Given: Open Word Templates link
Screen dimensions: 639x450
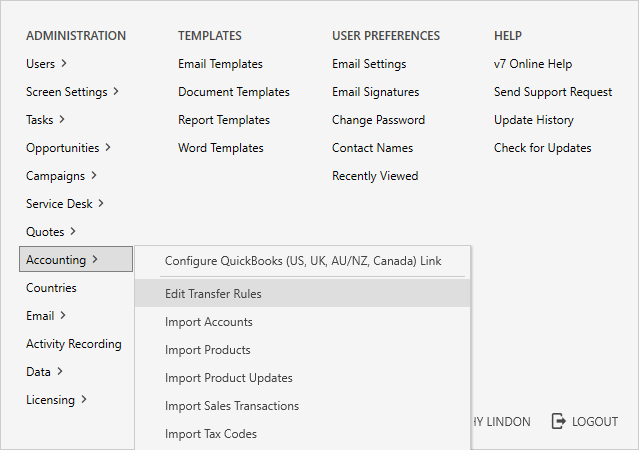Looking at the screenshot, I should pyautogui.click(x=220, y=148).
